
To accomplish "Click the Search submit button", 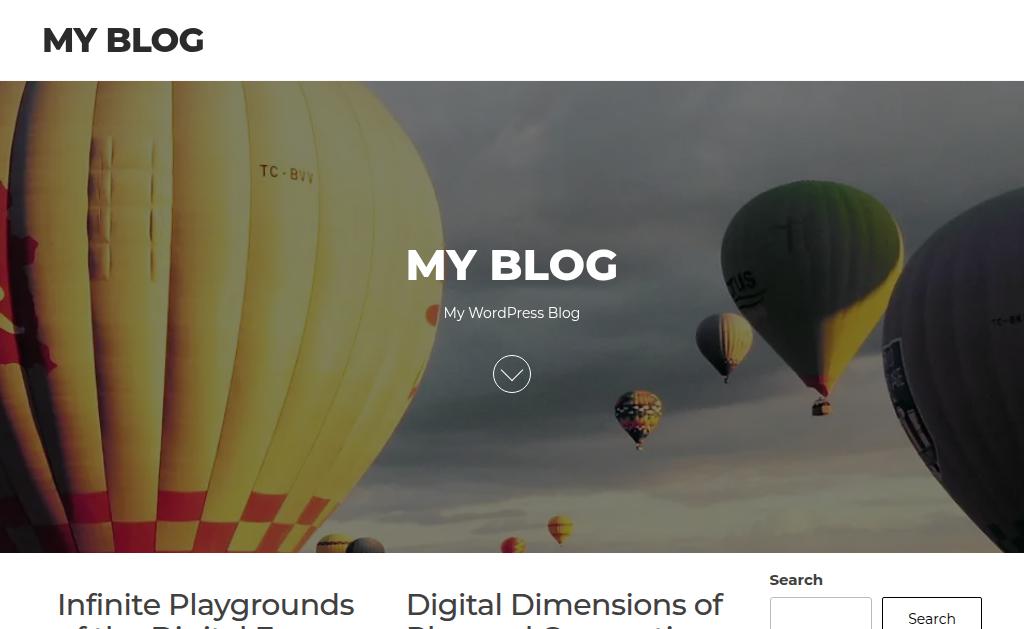I will pyautogui.click(x=931, y=613).
